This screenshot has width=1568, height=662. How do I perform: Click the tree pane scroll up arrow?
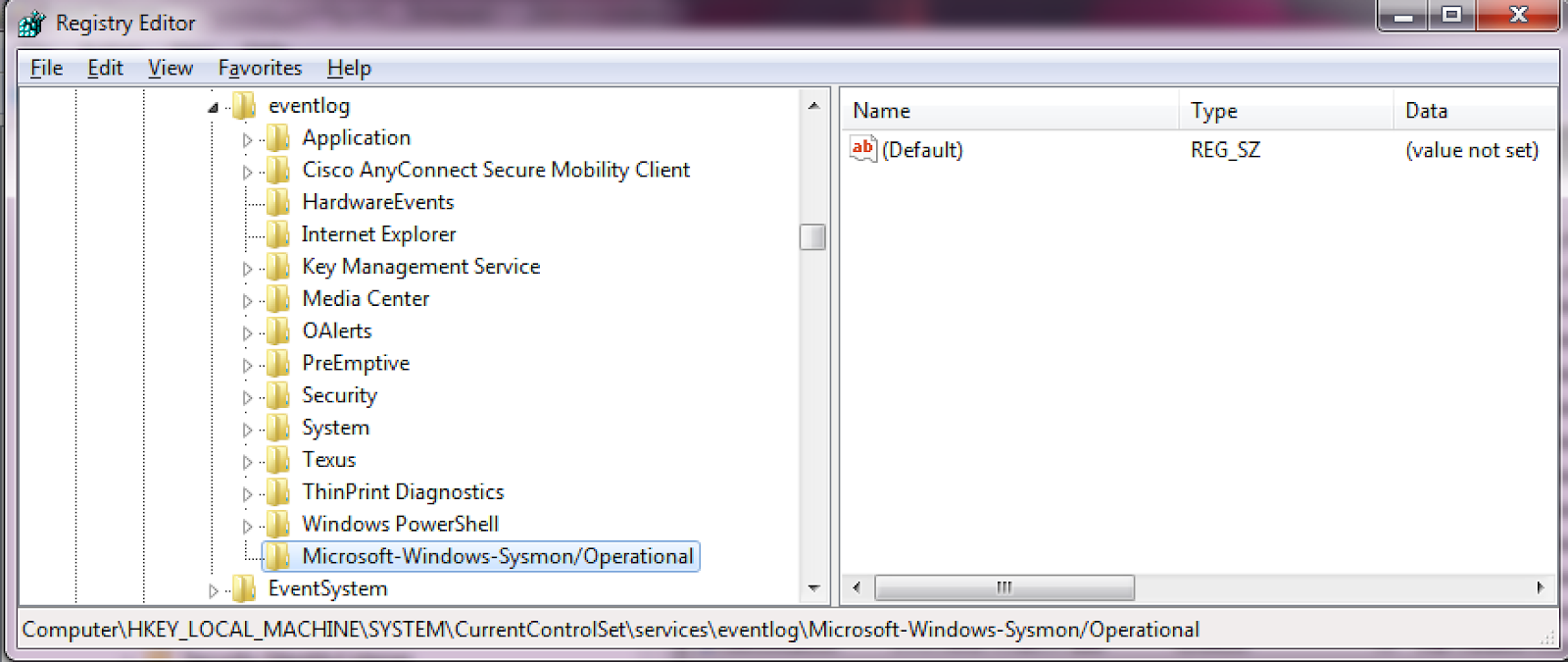point(813,104)
